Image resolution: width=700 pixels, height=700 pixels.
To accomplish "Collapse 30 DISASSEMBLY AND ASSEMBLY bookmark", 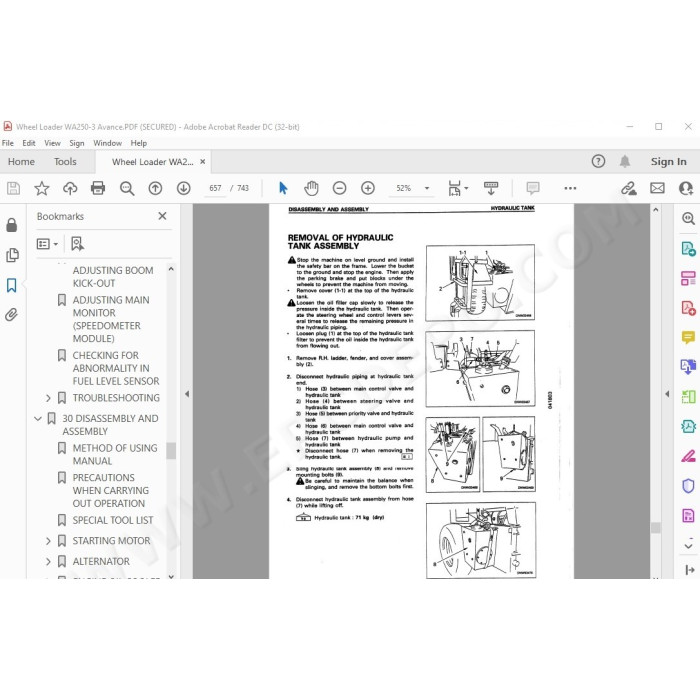I will (38, 419).
